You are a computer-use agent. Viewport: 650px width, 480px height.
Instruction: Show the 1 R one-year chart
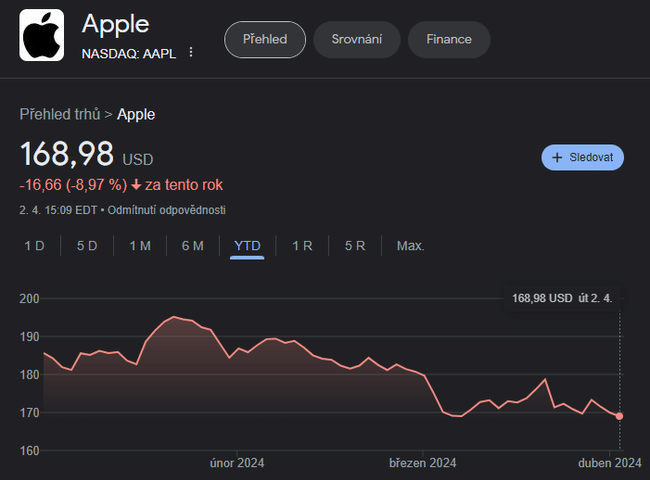302,245
